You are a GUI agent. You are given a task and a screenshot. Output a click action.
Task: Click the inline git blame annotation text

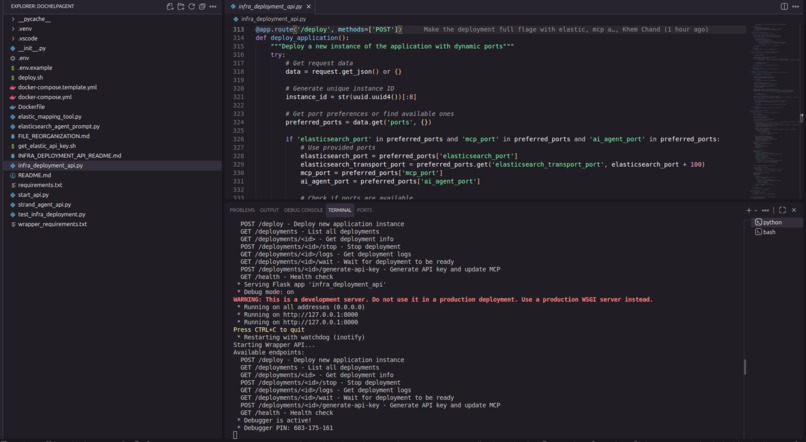click(x=566, y=30)
